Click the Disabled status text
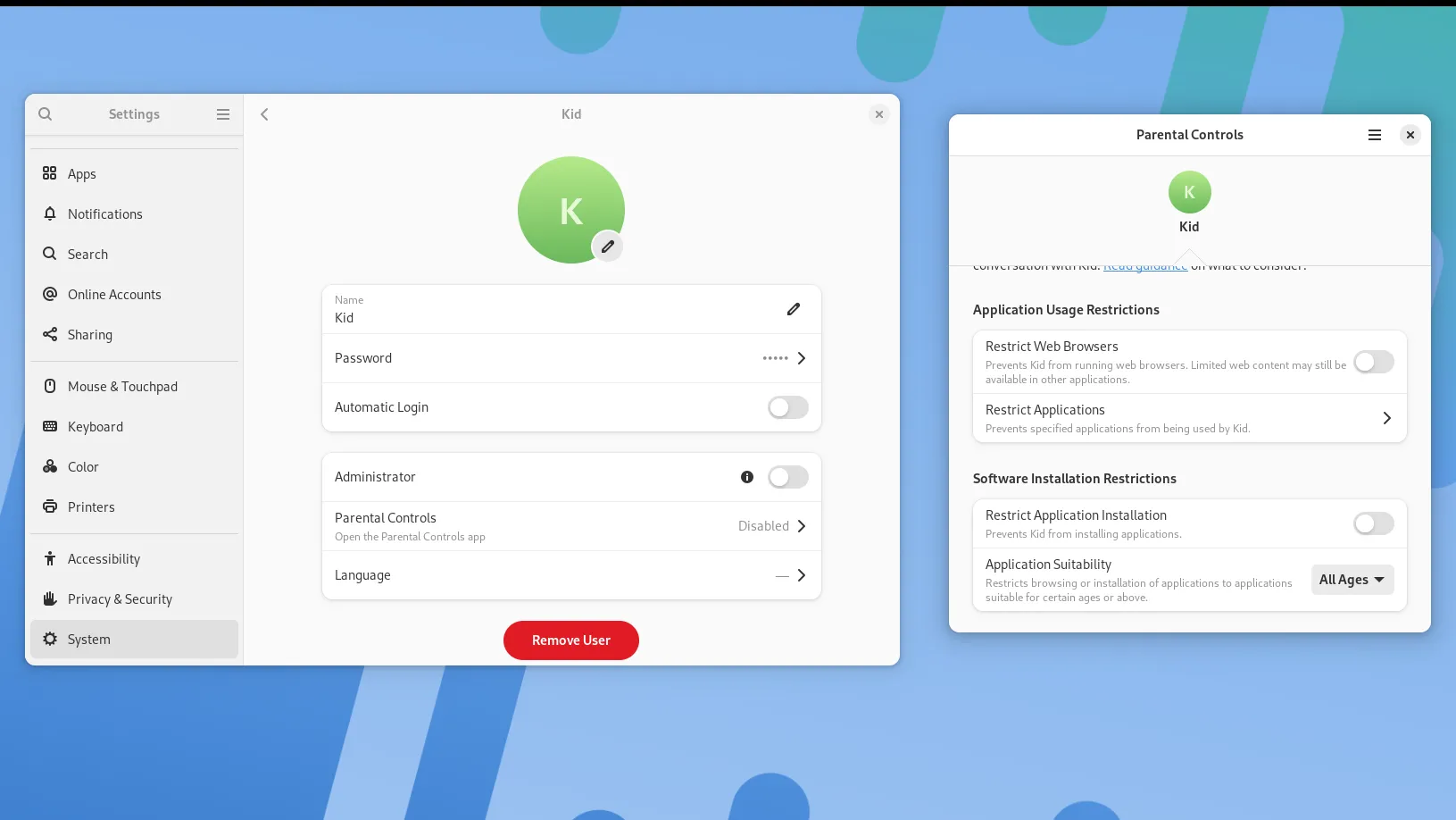Viewport: 1456px width, 820px height. click(x=763, y=526)
